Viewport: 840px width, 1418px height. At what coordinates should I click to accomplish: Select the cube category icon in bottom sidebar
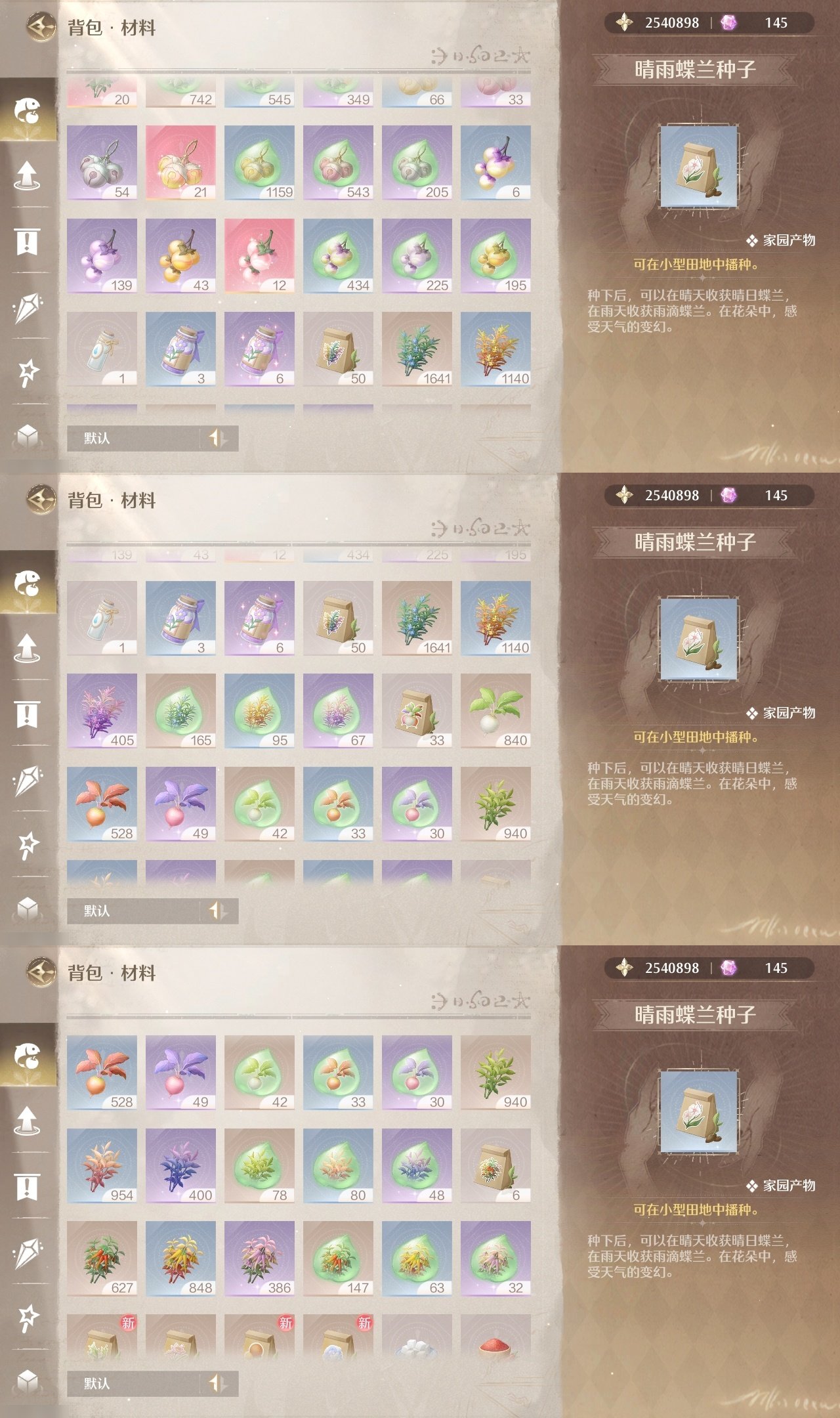[28, 1381]
